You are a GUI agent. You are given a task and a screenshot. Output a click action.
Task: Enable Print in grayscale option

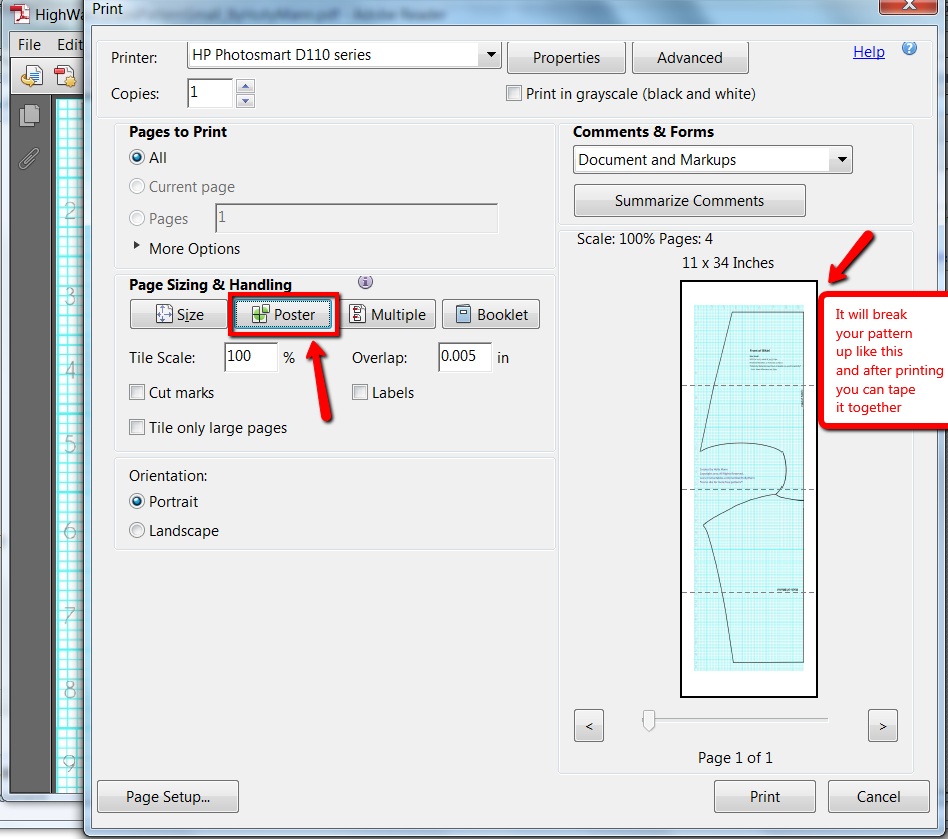[x=513, y=93]
